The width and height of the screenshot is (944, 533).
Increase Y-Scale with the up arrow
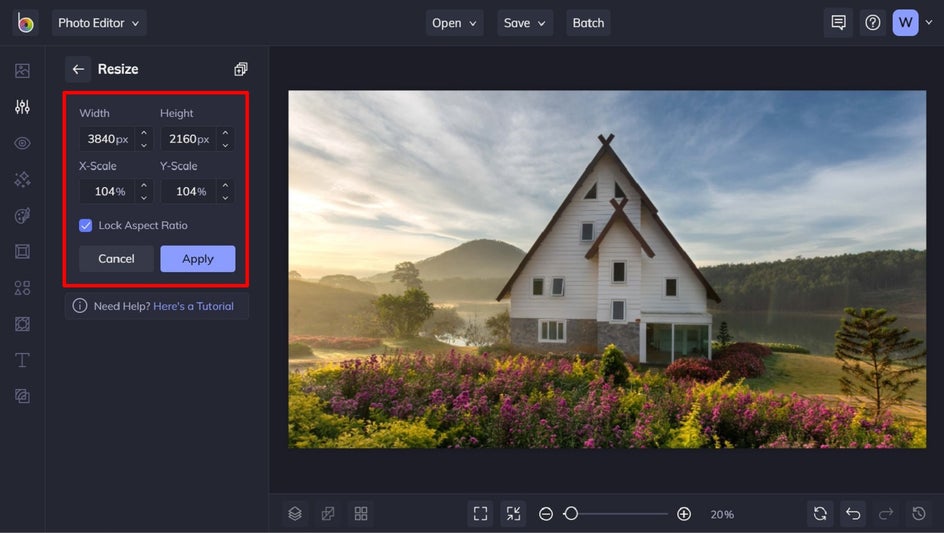point(225,185)
